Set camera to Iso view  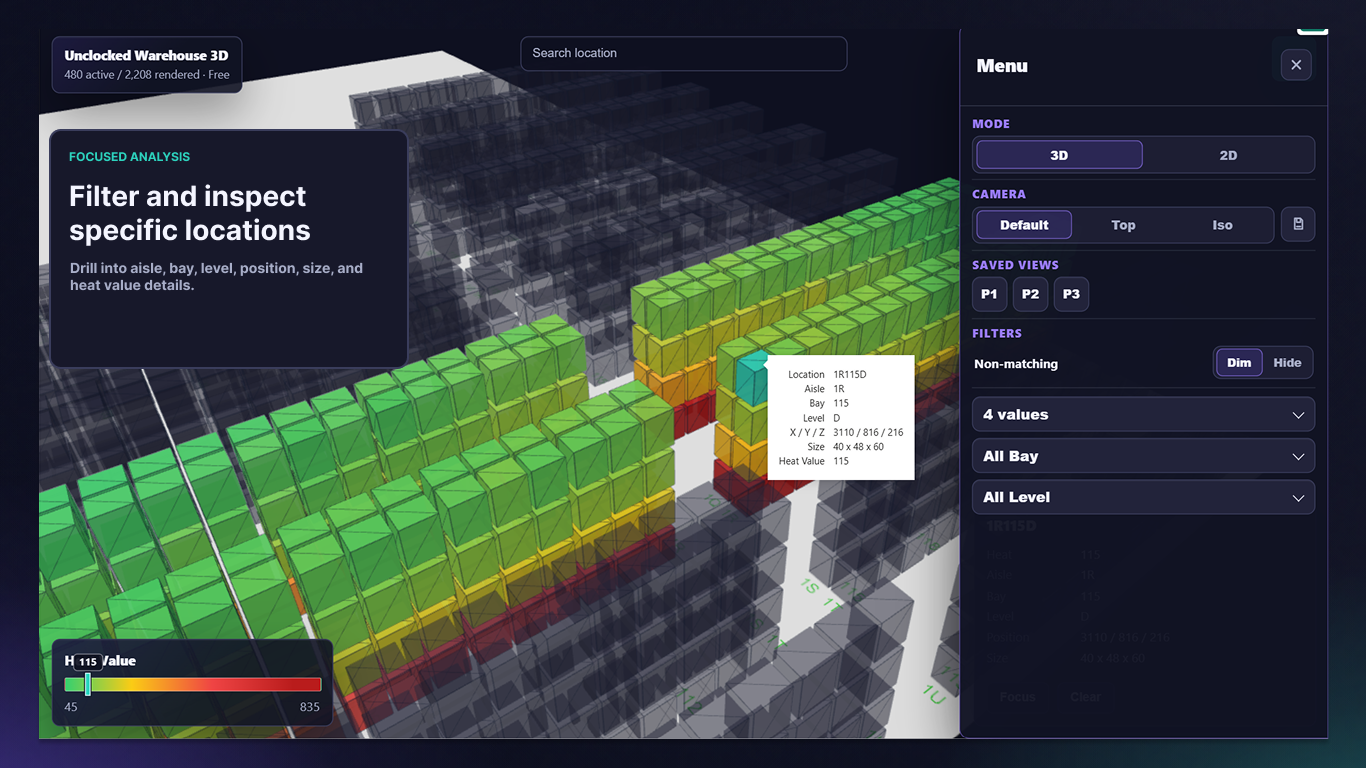point(1222,225)
